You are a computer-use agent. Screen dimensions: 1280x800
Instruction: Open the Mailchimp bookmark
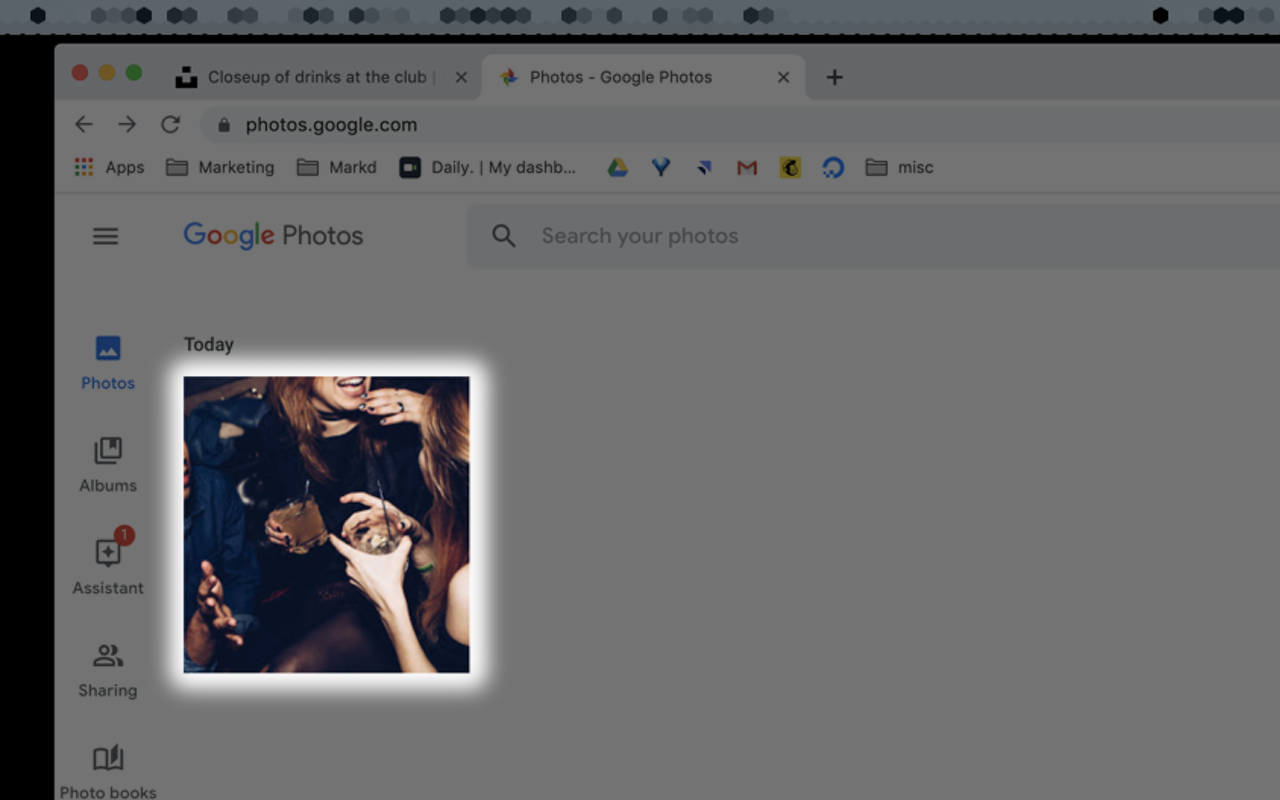[789, 167]
